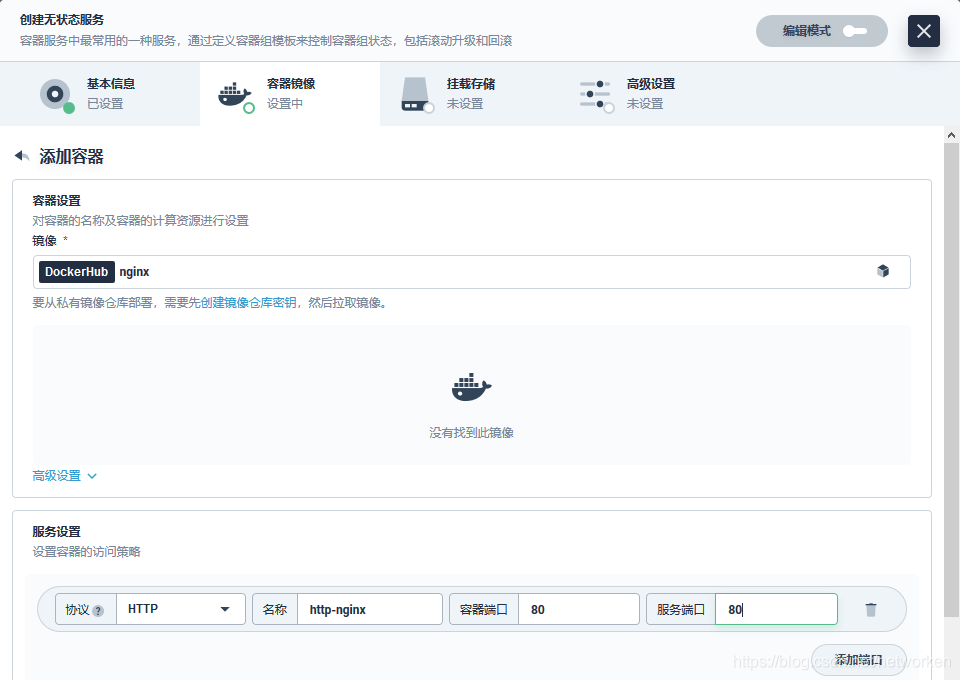The height and width of the screenshot is (680, 960).
Task: Click the storage drive icon for 挂载存储
Action: click(416, 95)
